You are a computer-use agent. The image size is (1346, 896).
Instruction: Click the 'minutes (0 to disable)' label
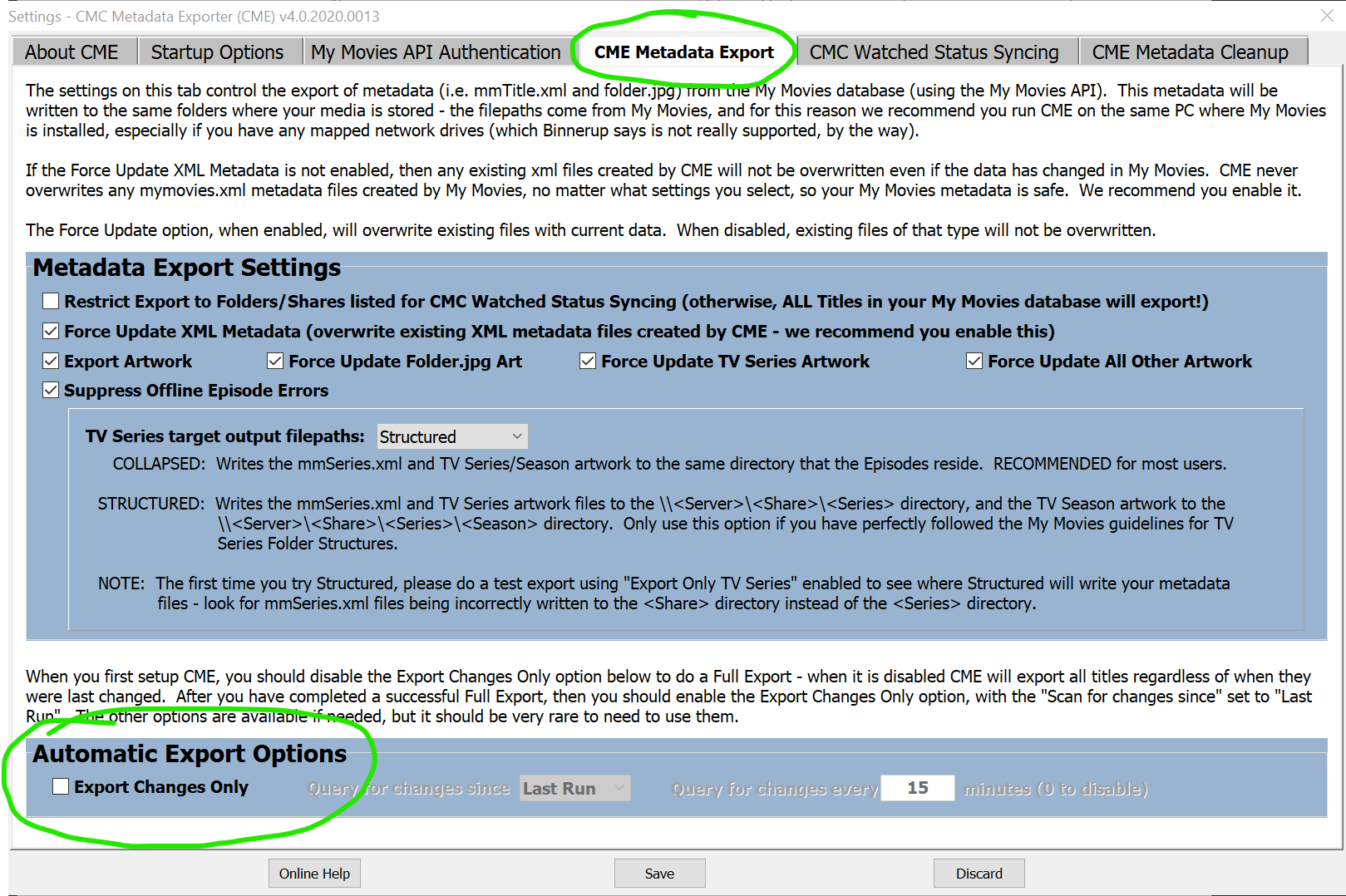1056,788
